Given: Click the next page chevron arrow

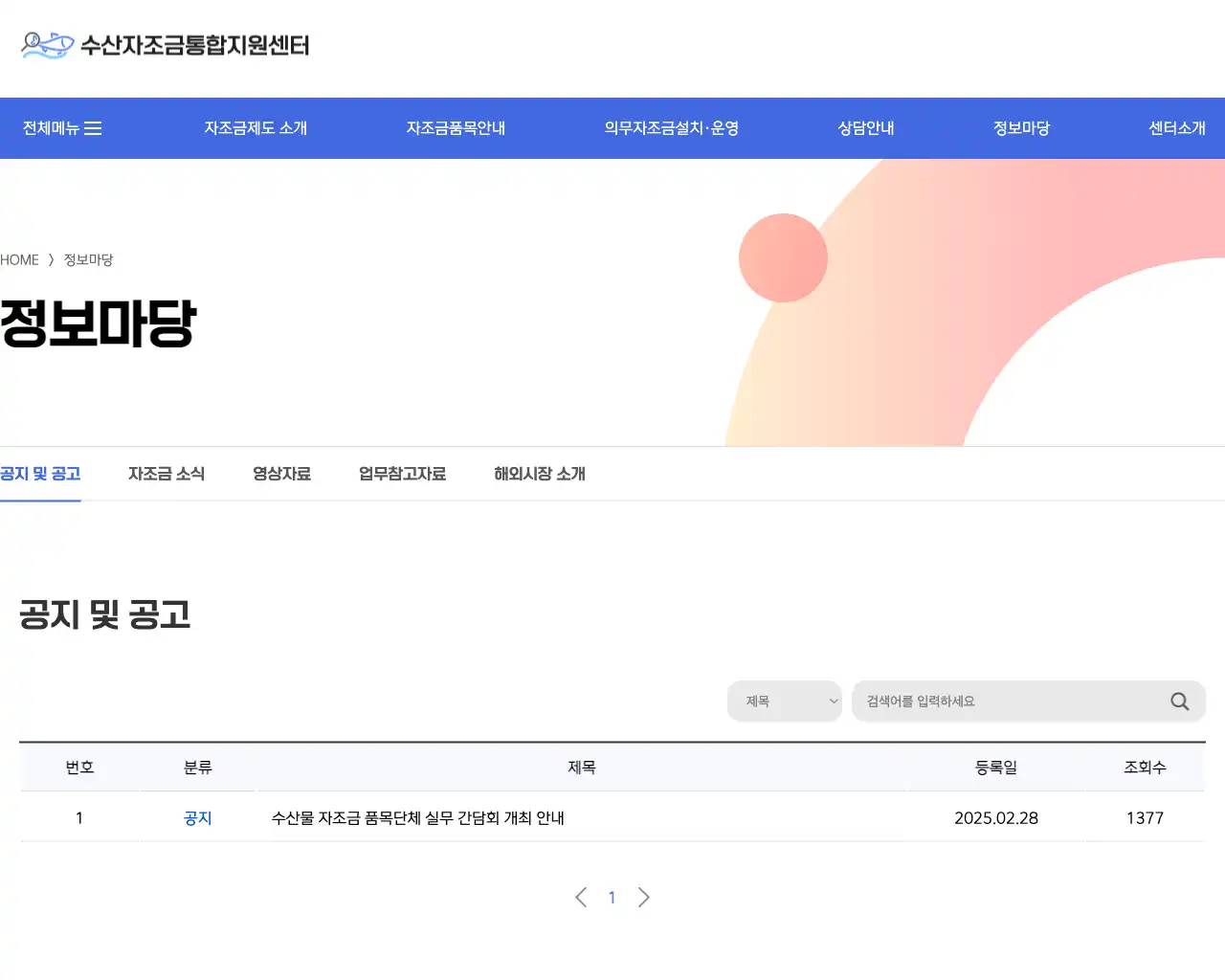Looking at the screenshot, I should [643, 898].
